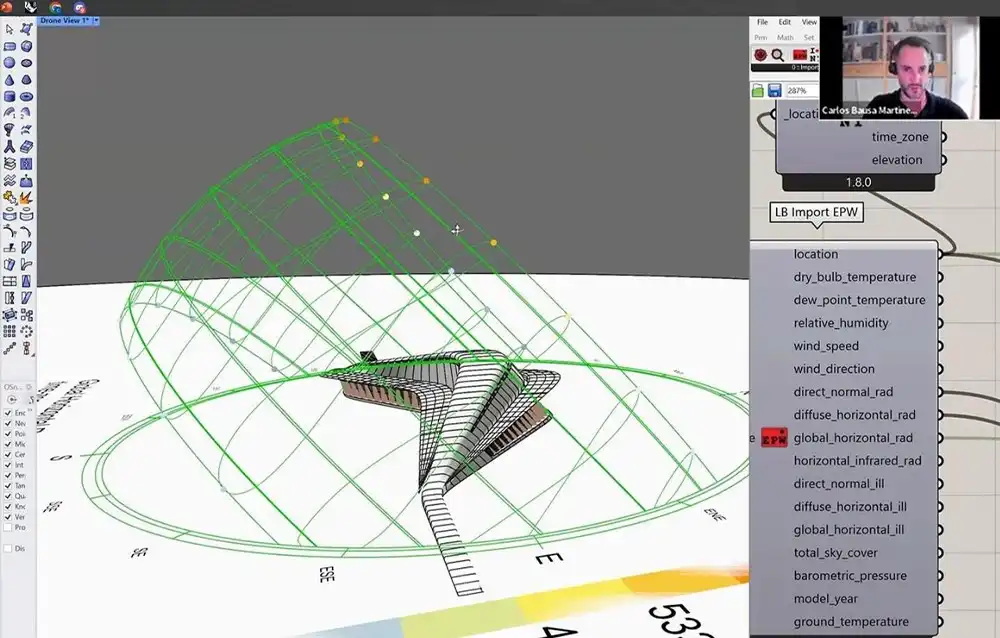Open file using green folder icon
Viewport: 1000px width, 638px height.
758,91
